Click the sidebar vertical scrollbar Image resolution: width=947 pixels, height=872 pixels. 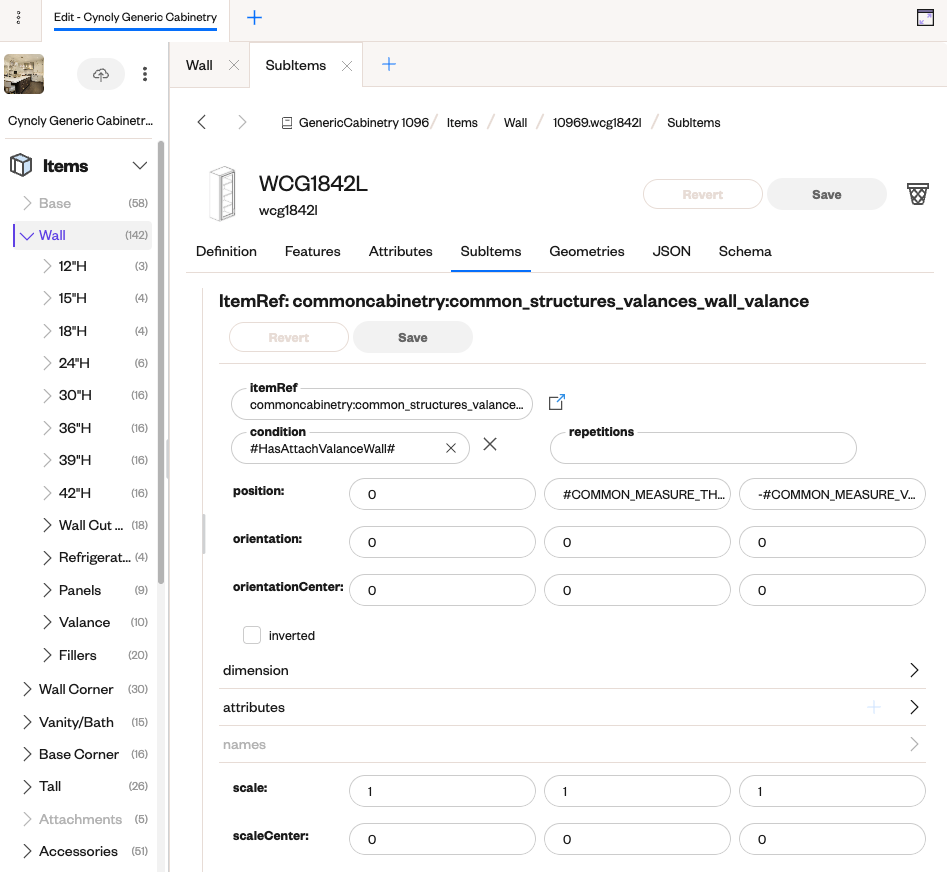pos(161,362)
